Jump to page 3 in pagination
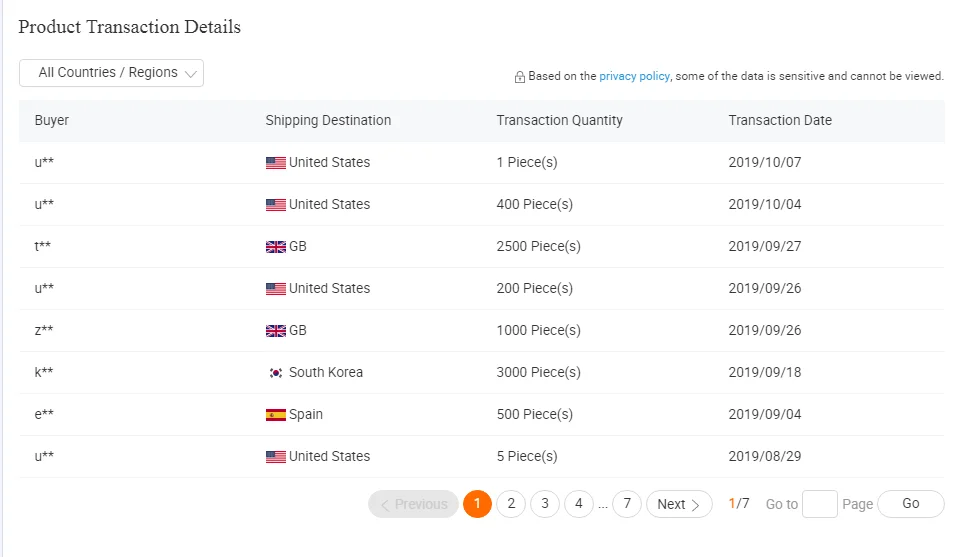This screenshot has height=557, width=955. coord(545,504)
